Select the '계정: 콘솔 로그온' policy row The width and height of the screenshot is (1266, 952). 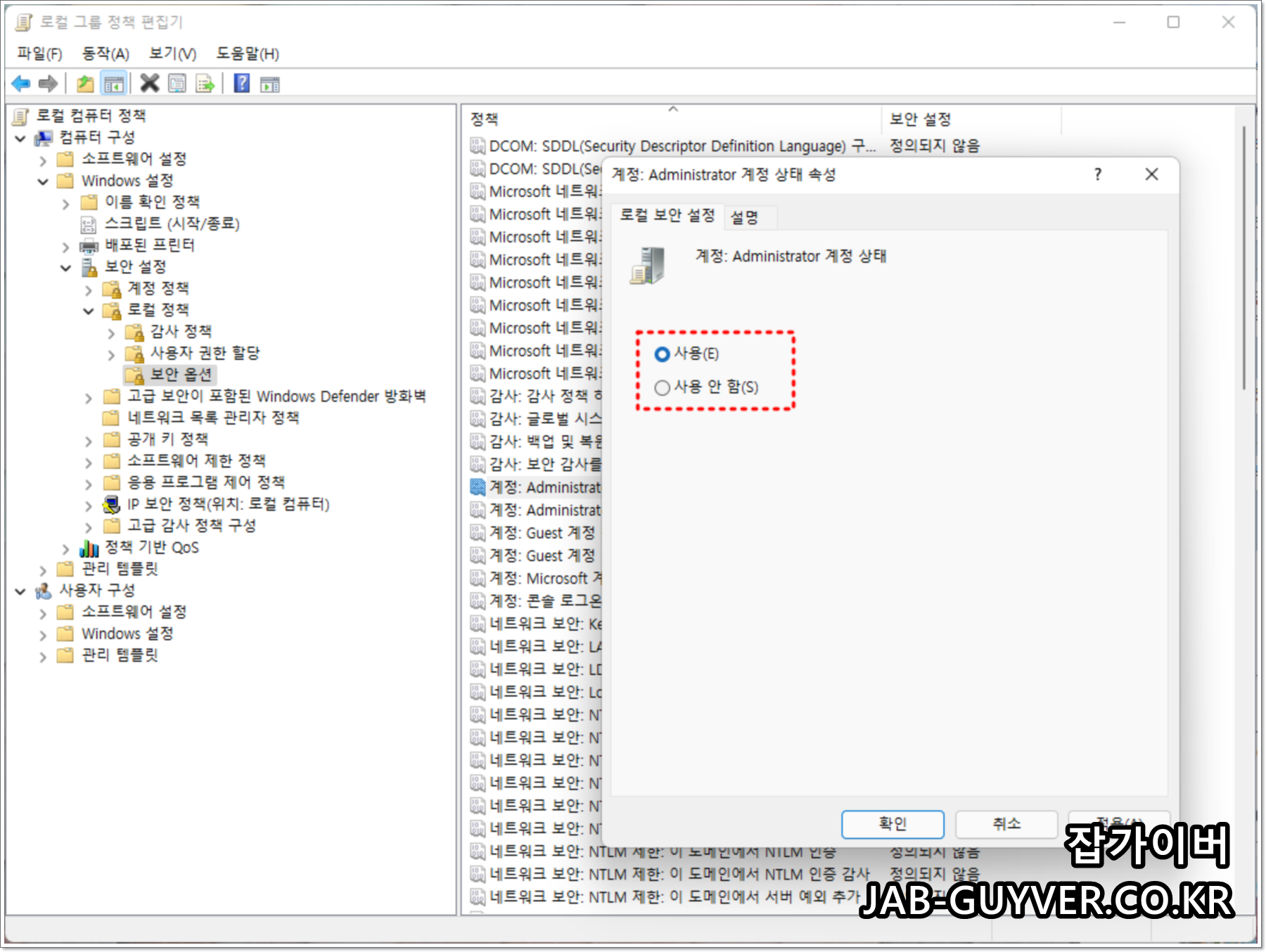pyautogui.click(x=535, y=601)
